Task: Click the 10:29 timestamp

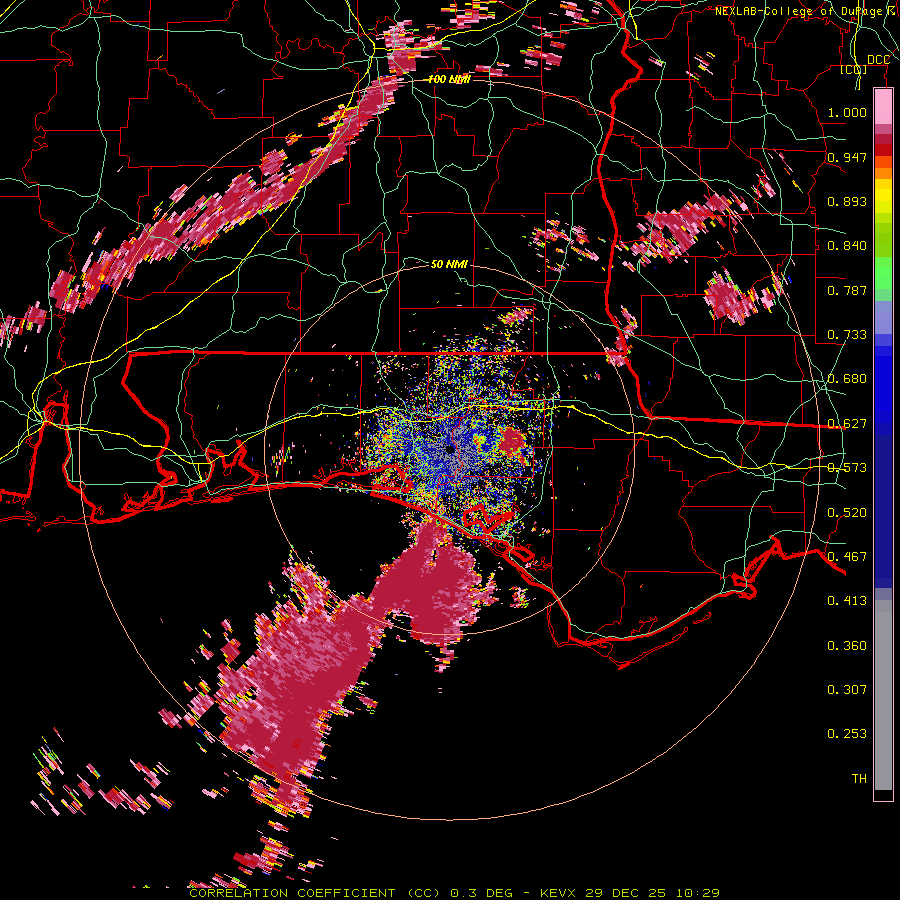Action: [x=697, y=893]
